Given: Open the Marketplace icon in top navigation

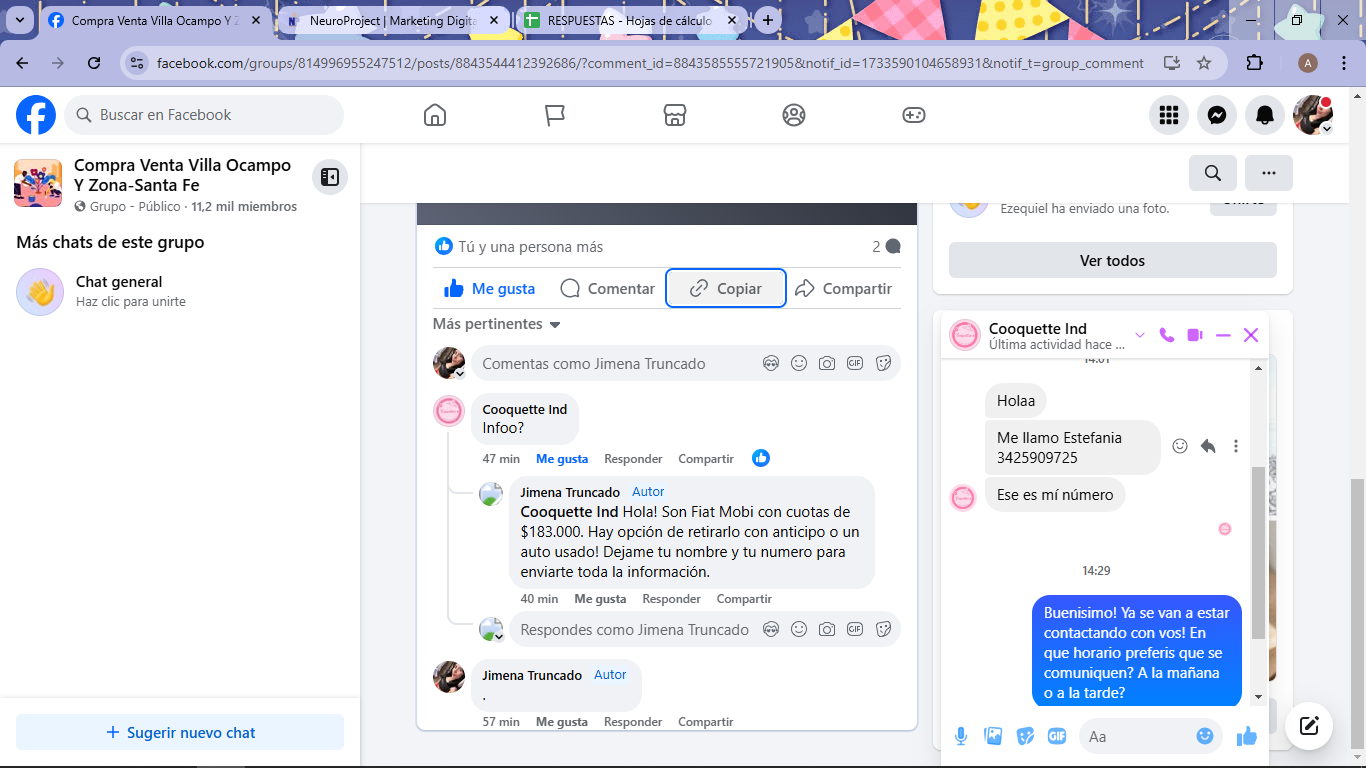Looking at the screenshot, I should (675, 115).
